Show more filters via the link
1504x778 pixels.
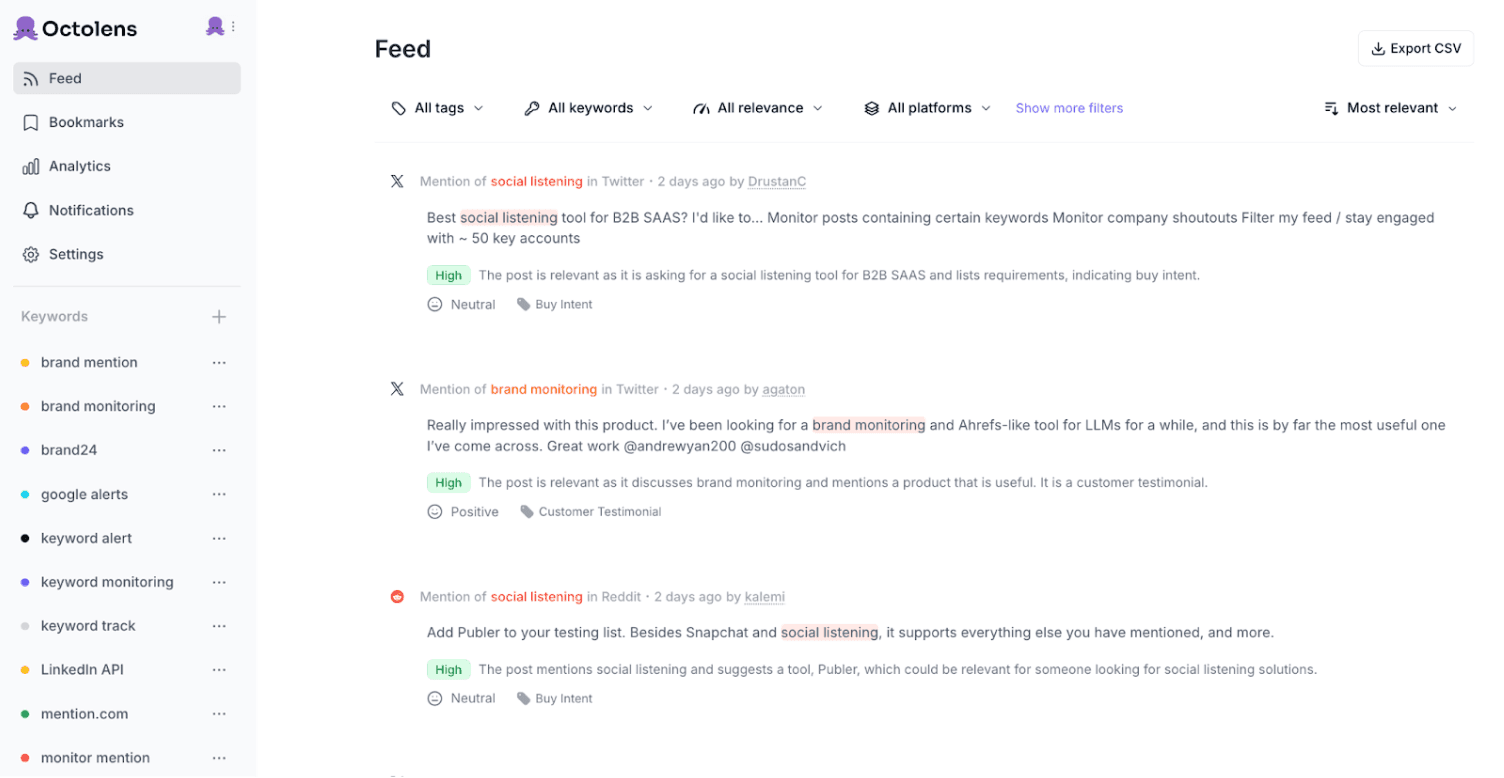tap(1069, 107)
